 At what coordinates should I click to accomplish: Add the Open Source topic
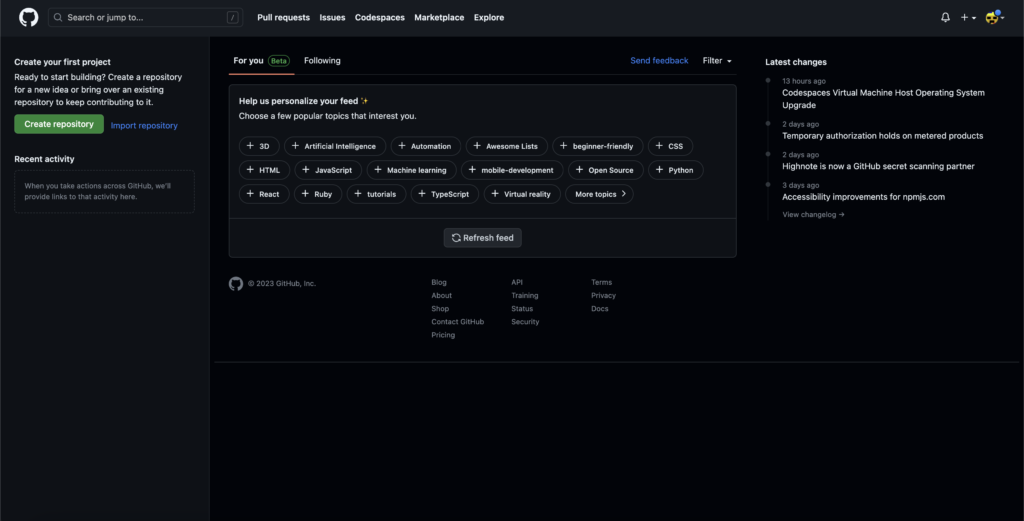(605, 170)
